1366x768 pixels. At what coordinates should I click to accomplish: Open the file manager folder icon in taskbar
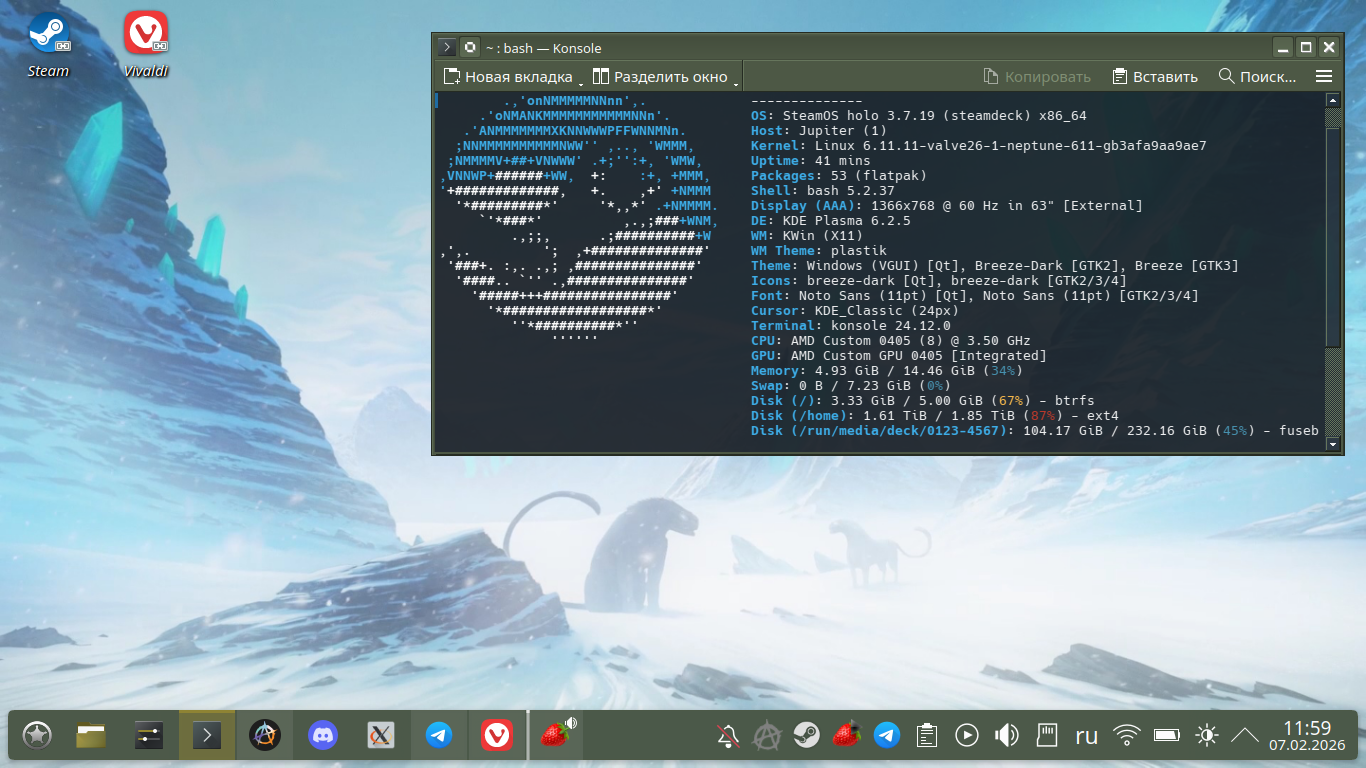(x=91, y=736)
